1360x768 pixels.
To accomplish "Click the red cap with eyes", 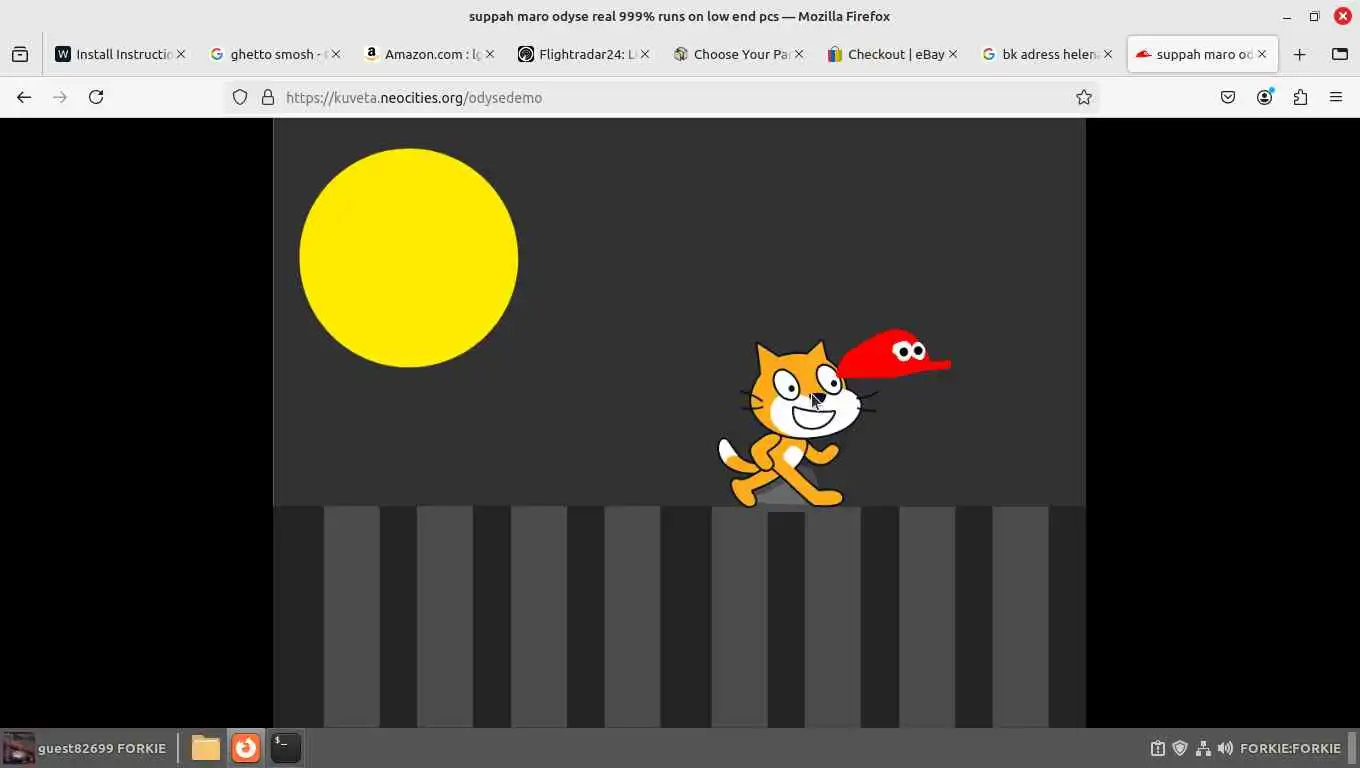I will click(893, 355).
